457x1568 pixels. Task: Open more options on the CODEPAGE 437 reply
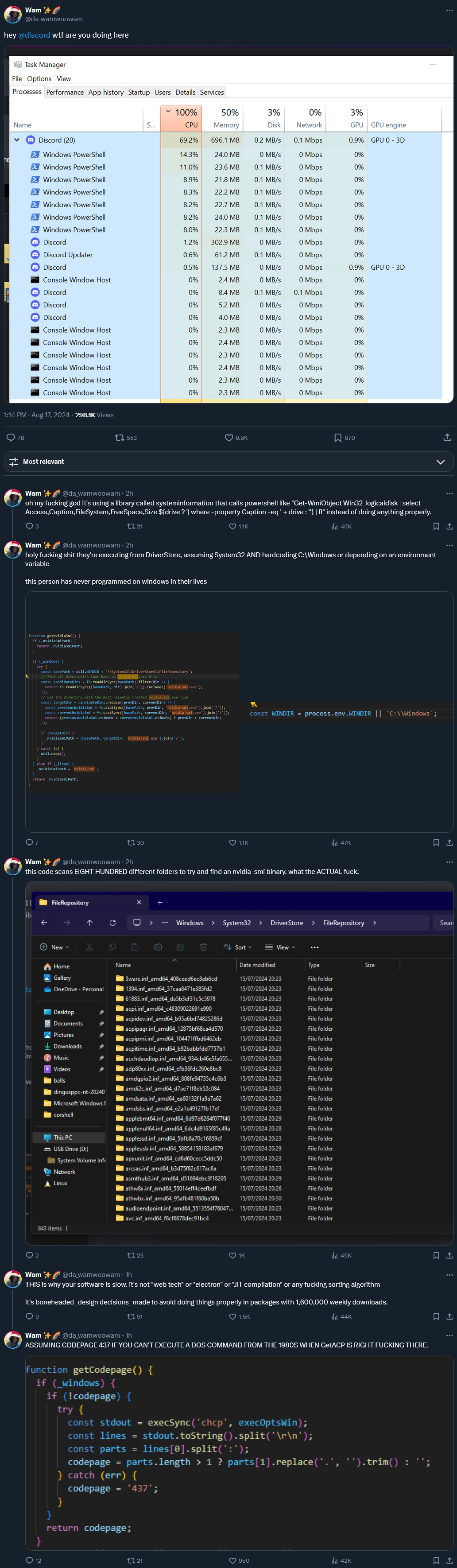pos(449,1335)
